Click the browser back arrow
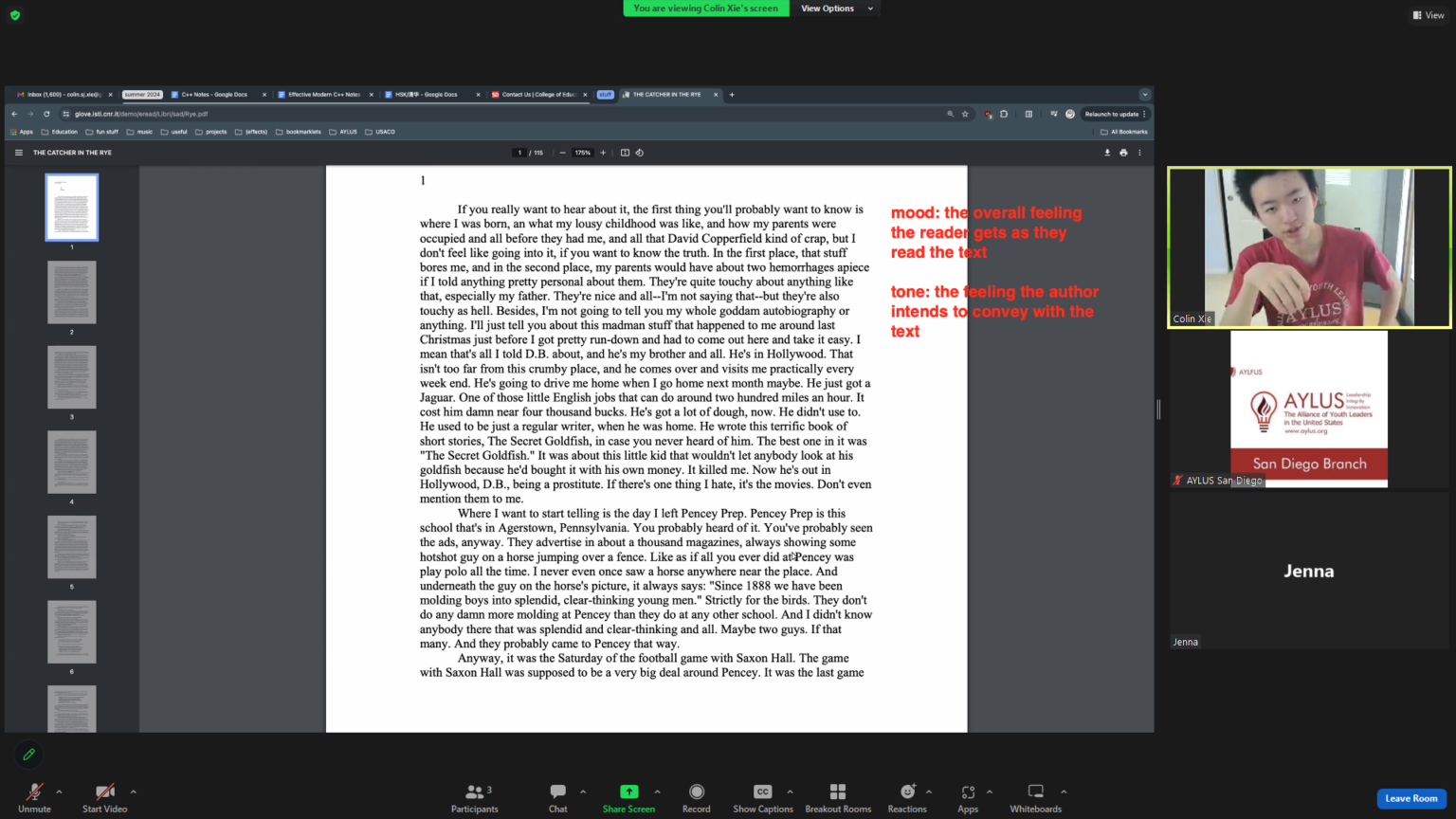This screenshot has height=819, width=1456. pos(14,114)
